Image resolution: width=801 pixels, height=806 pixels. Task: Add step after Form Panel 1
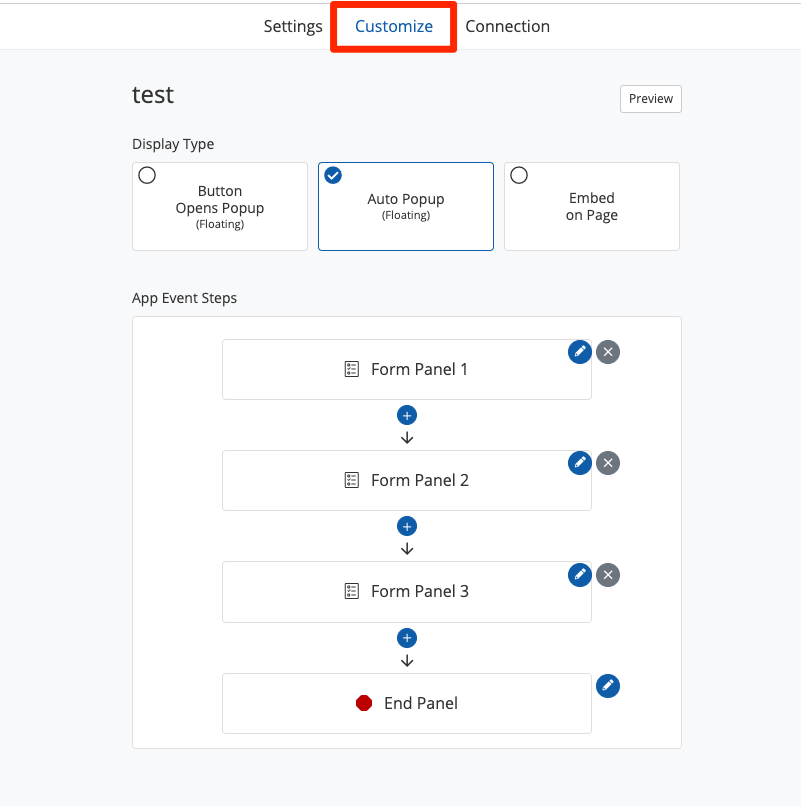pyautogui.click(x=407, y=415)
